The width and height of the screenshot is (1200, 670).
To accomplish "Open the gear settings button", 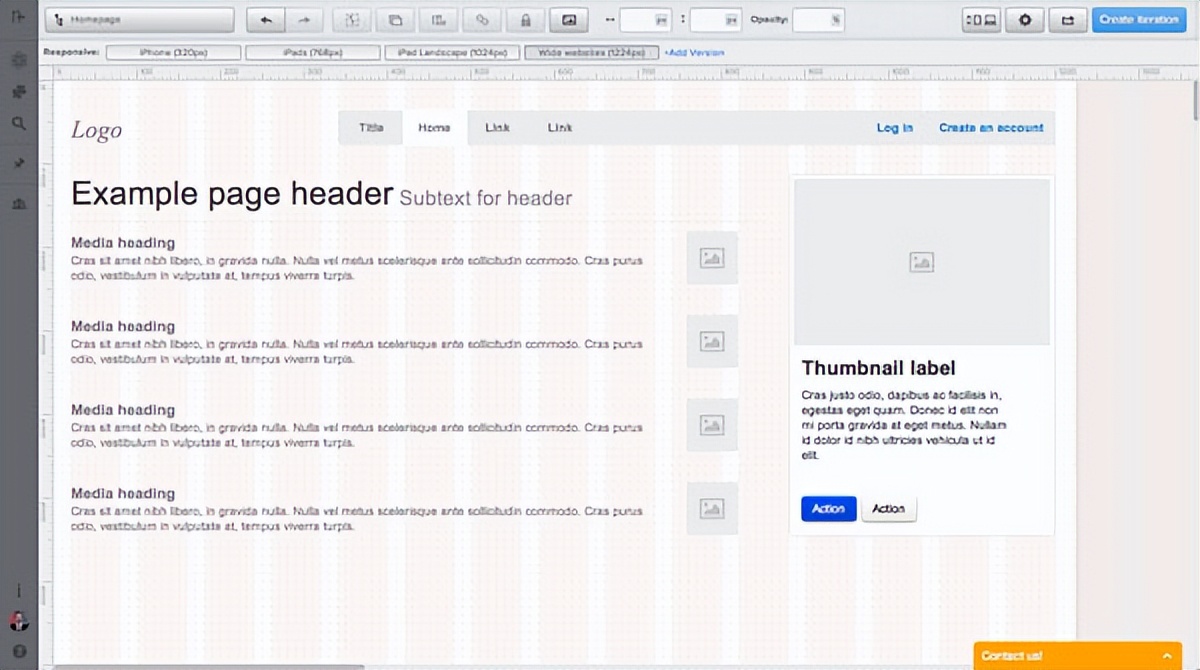I will (1024, 20).
